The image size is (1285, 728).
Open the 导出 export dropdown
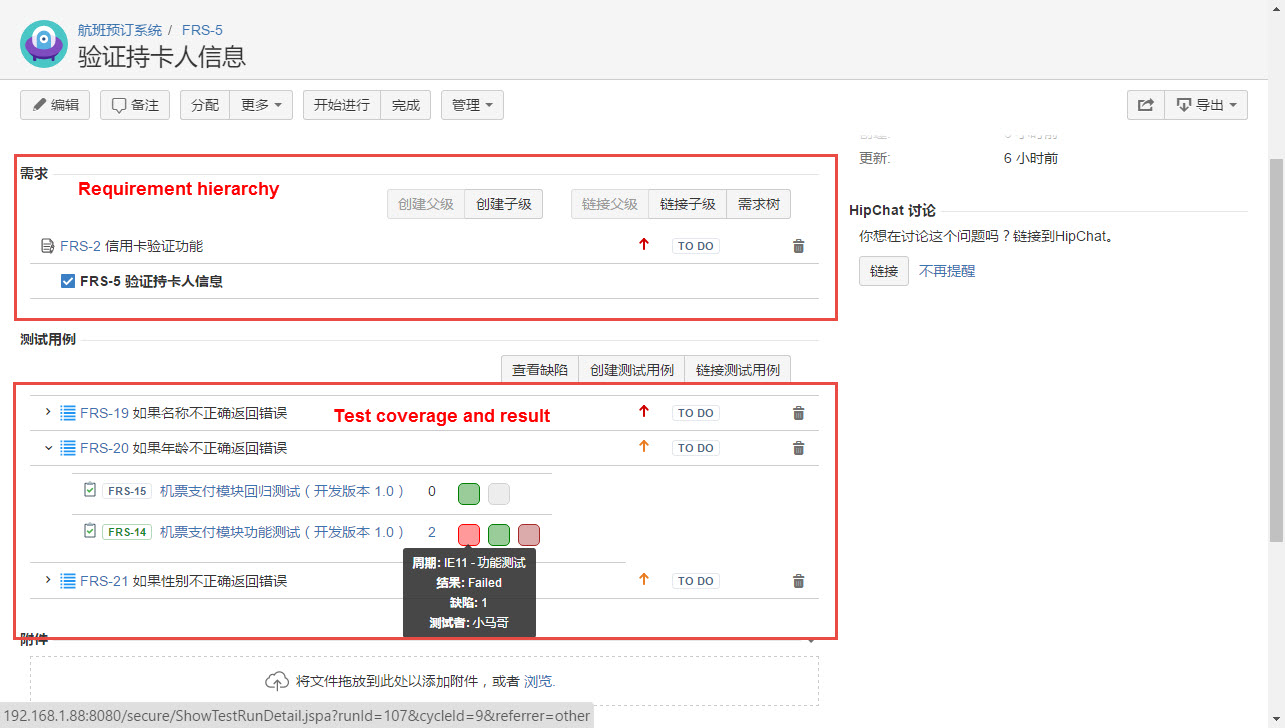[x=1206, y=105]
